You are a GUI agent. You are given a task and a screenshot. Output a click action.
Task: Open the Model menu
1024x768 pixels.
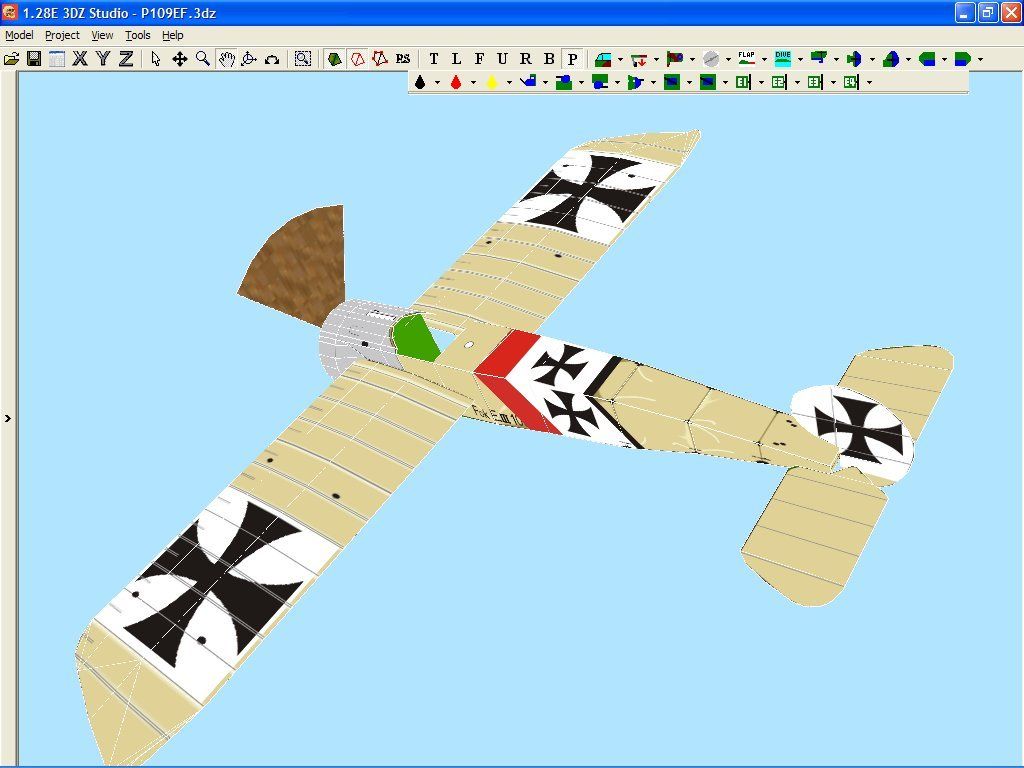pyautogui.click(x=19, y=35)
